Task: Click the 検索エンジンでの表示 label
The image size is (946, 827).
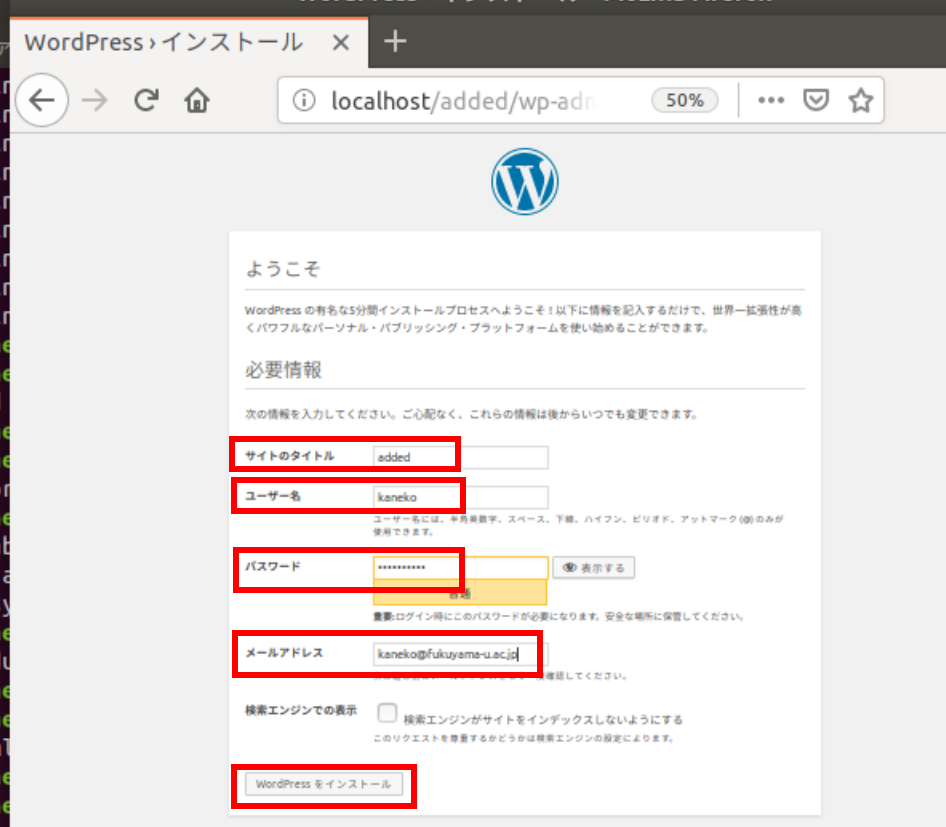Action: [x=301, y=710]
